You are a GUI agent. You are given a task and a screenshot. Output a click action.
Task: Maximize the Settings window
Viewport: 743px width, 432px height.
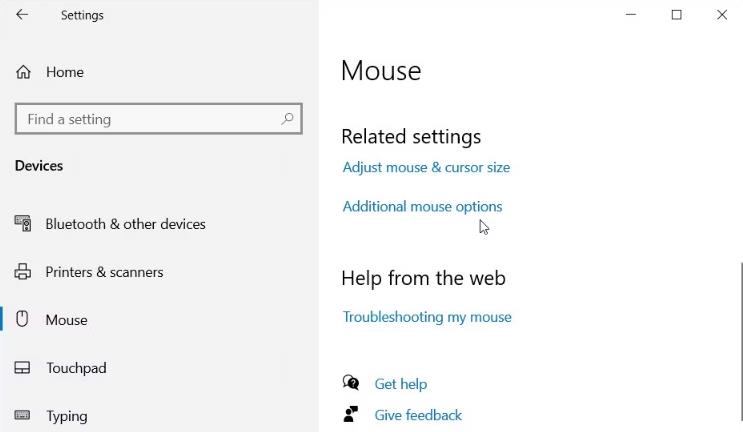pos(676,15)
